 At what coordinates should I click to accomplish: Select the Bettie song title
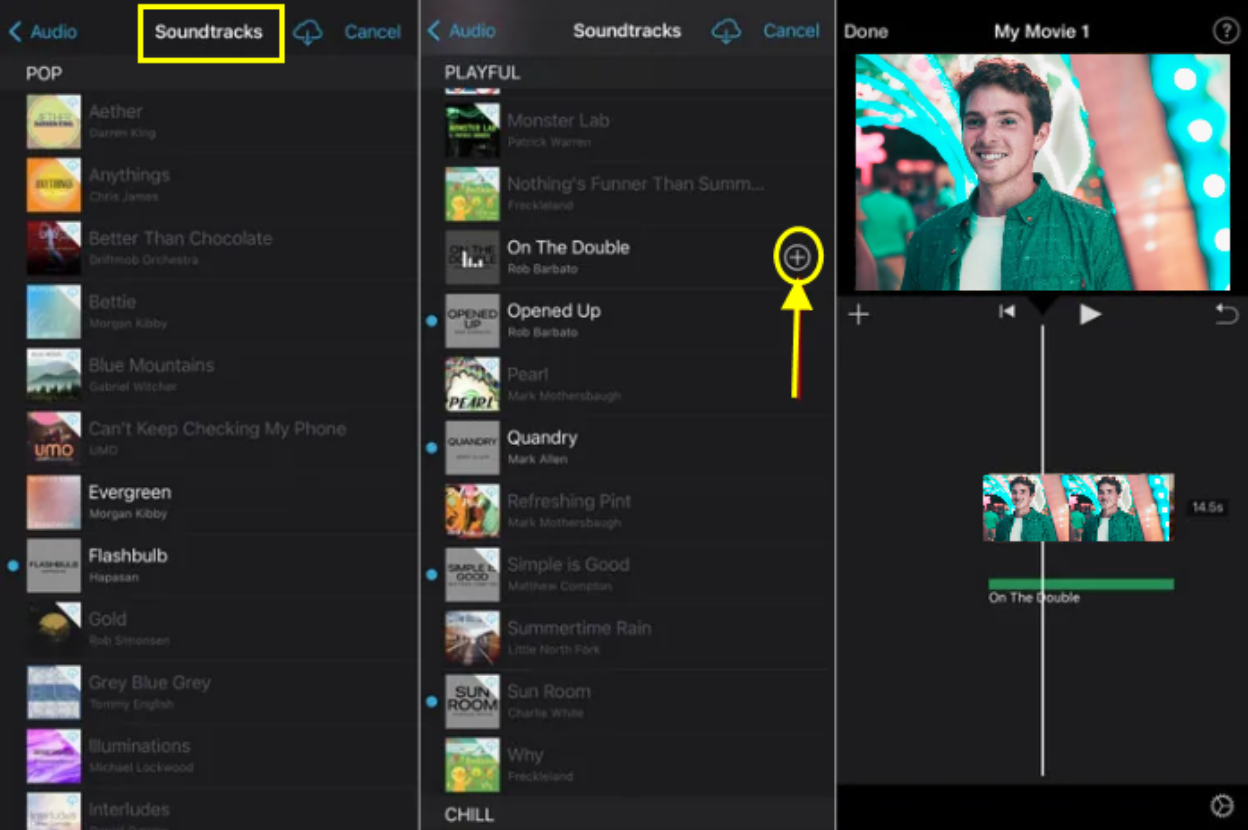112,302
